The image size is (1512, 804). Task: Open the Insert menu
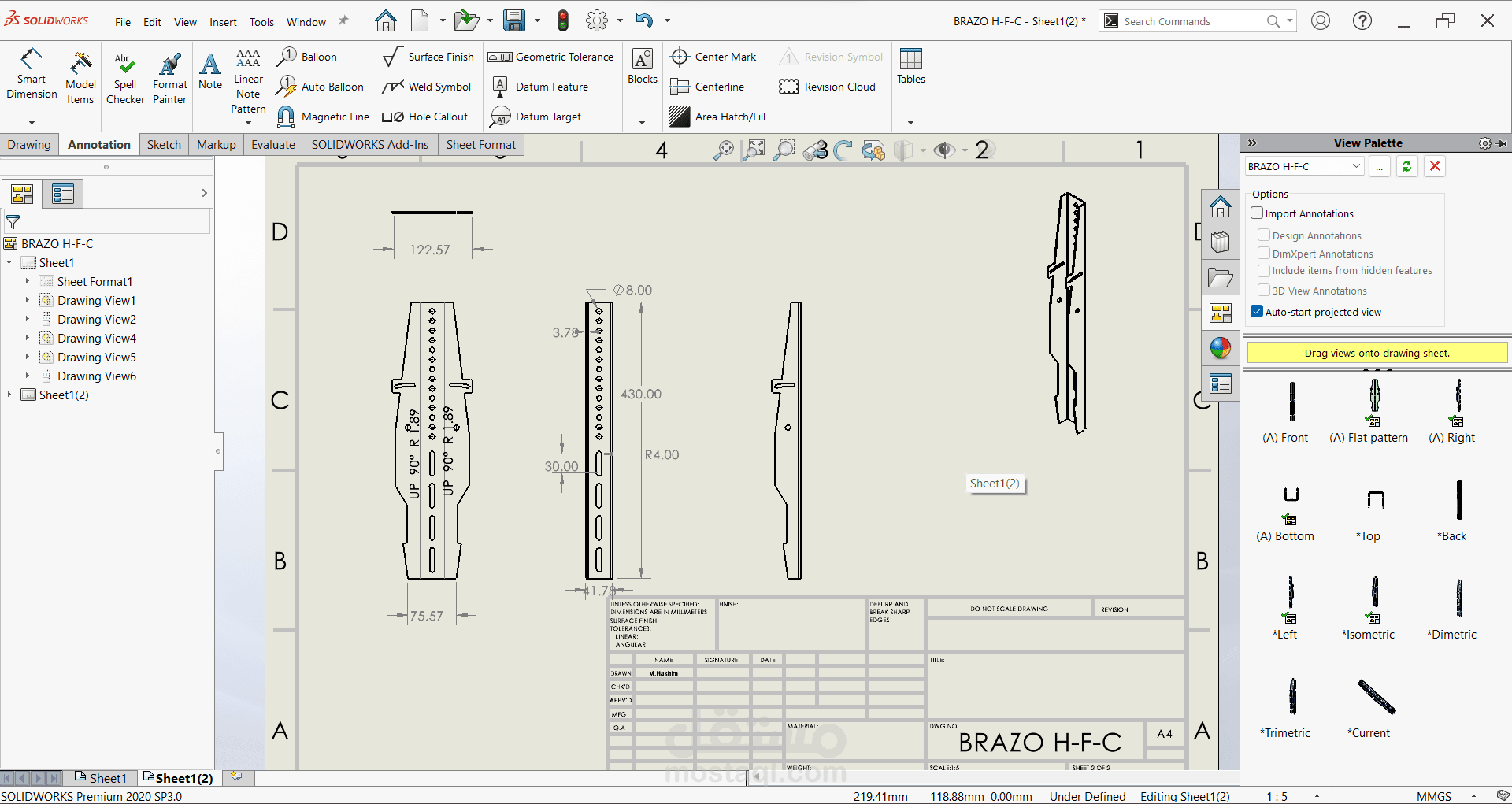click(x=223, y=22)
